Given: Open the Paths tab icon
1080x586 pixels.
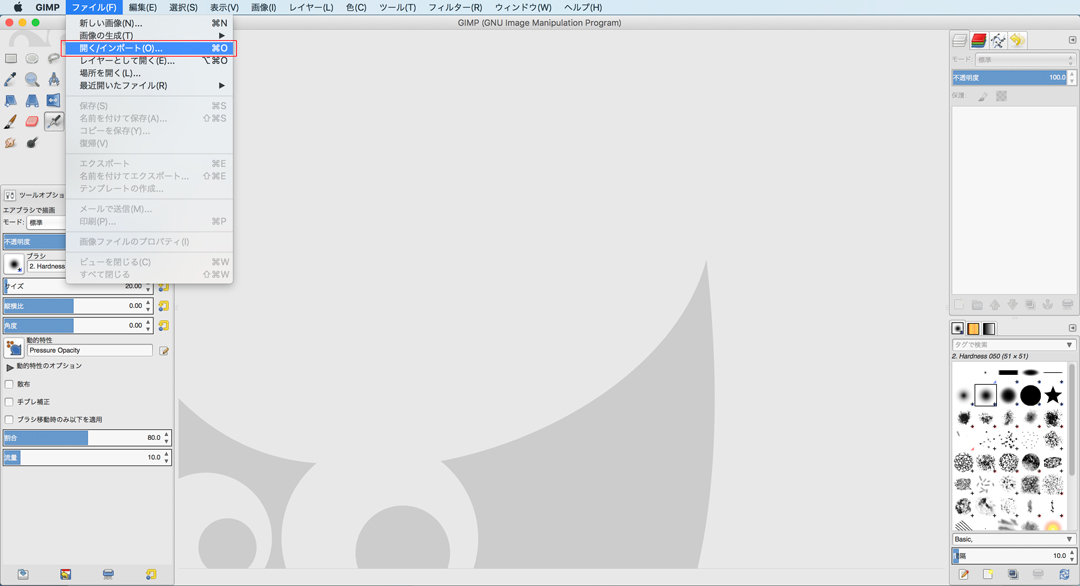Looking at the screenshot, I should pos(998,41).
